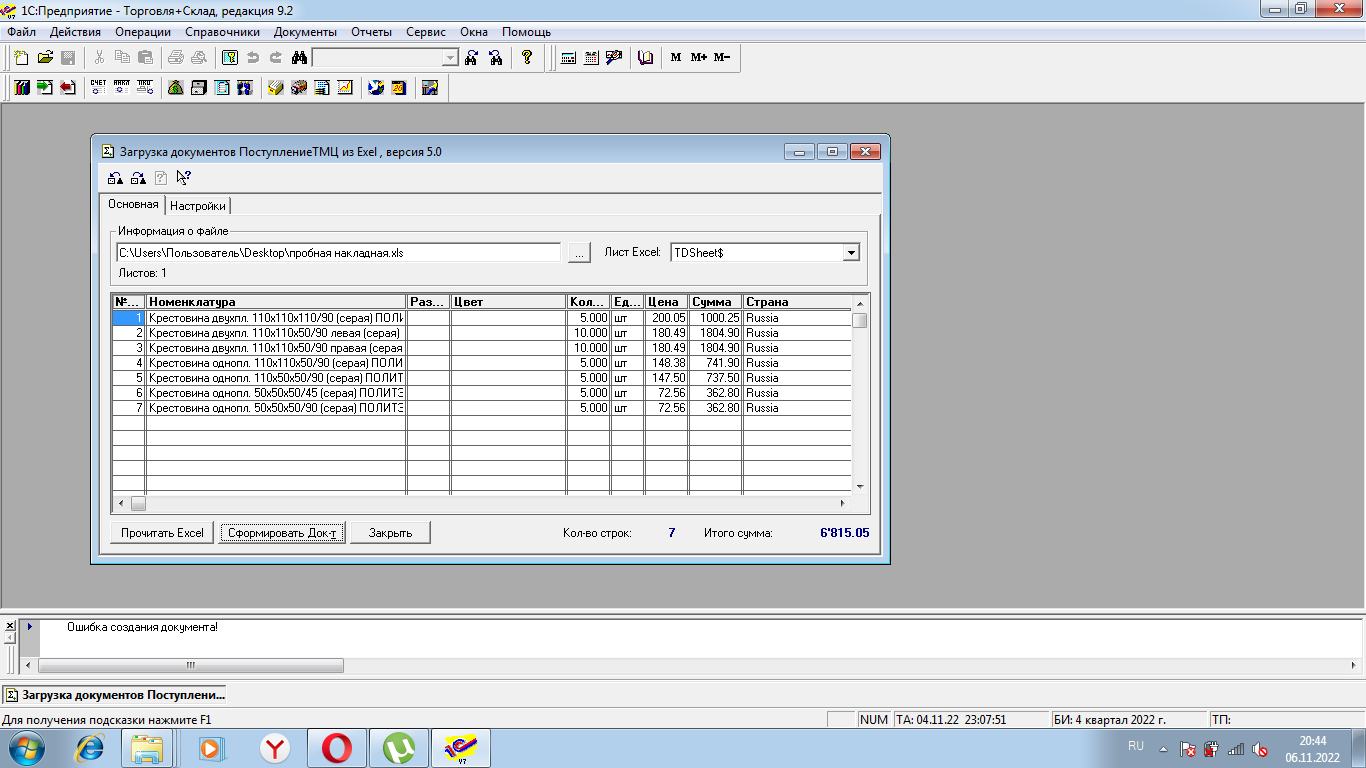Open the Отчеты menu
This screenshot has width=1366, height=768.
pos(371,32)
